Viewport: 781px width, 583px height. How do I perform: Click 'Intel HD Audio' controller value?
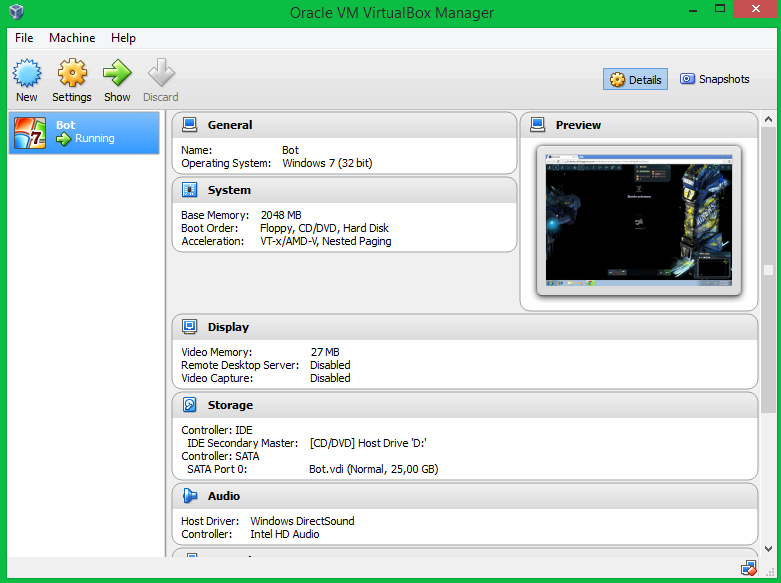(x=284, y=534)
